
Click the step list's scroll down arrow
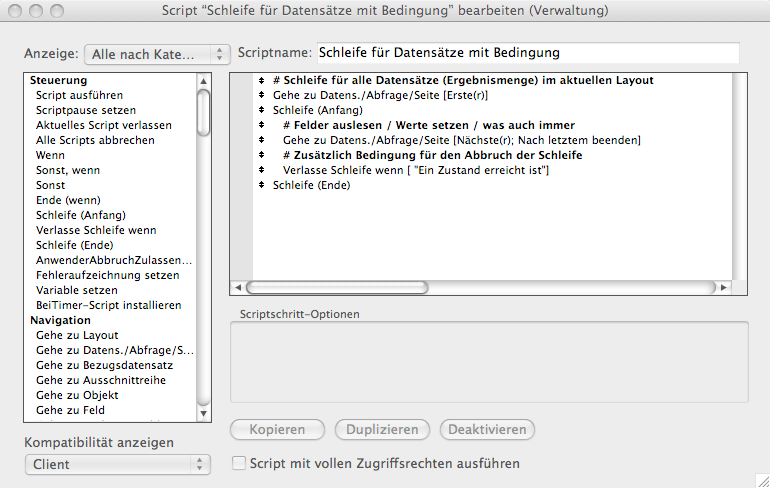tap(204, 412)
